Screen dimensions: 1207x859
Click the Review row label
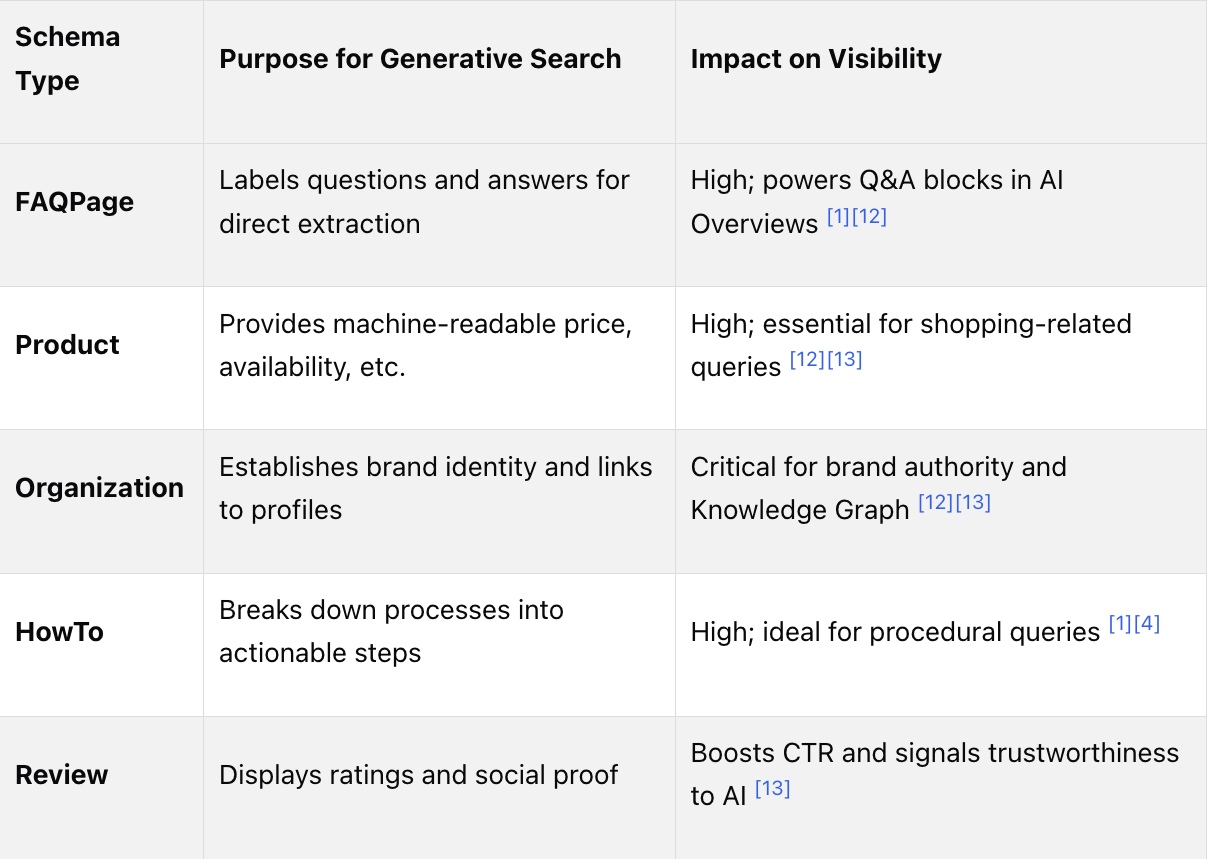pyautogui.click(x=61, y=775)
